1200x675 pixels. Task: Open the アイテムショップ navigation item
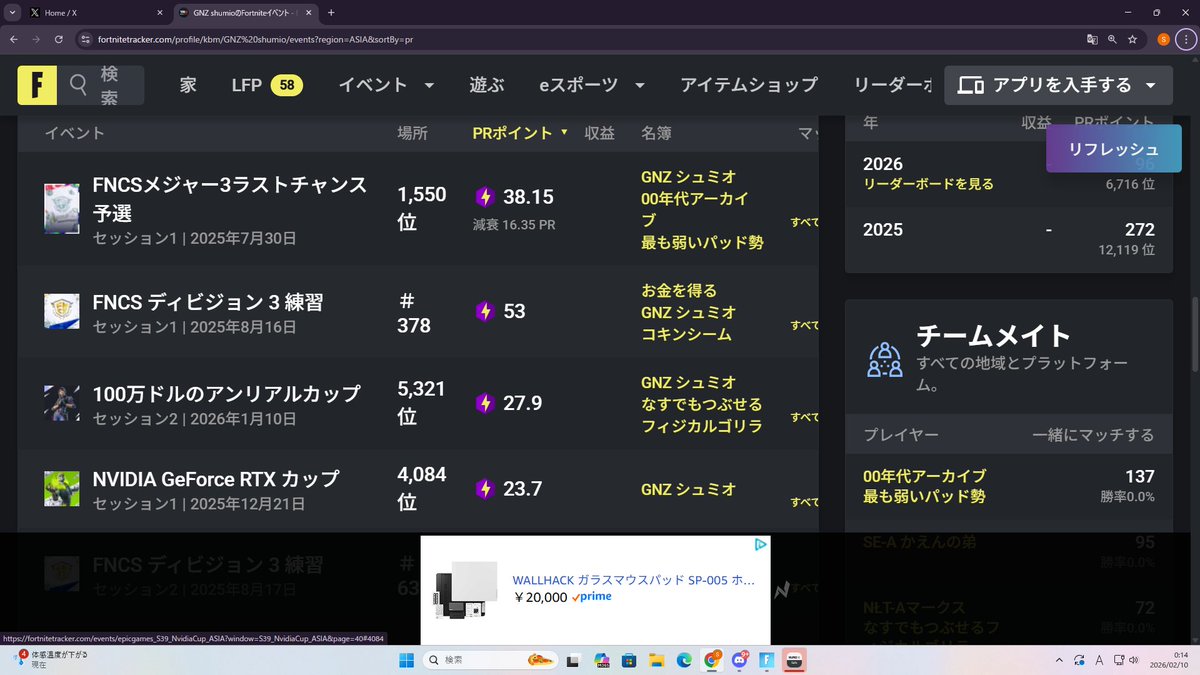749,86
